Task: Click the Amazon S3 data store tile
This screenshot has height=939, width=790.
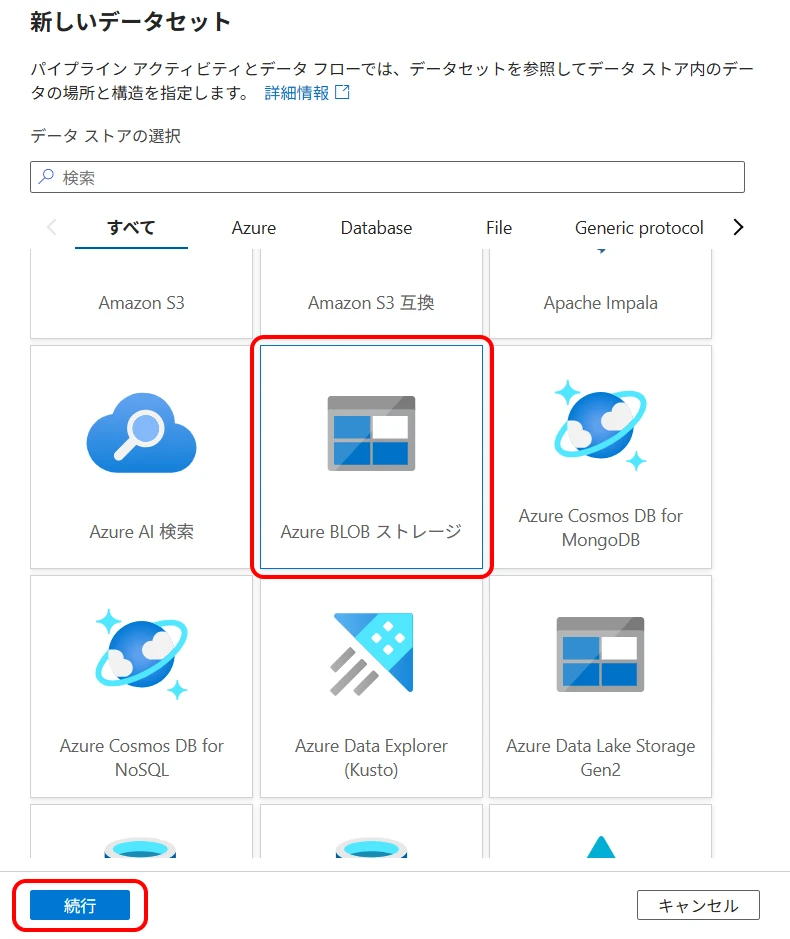Action: [x=141, y=302]
